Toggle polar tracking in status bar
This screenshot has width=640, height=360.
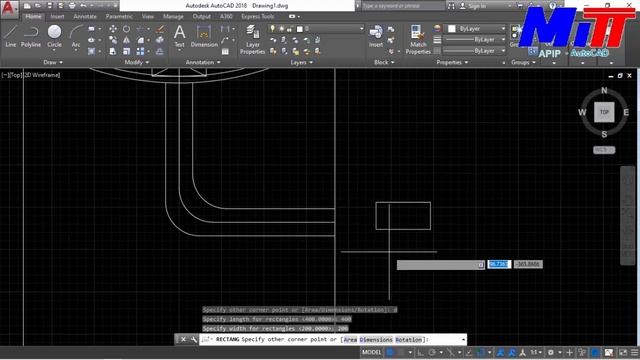[432, 352]
